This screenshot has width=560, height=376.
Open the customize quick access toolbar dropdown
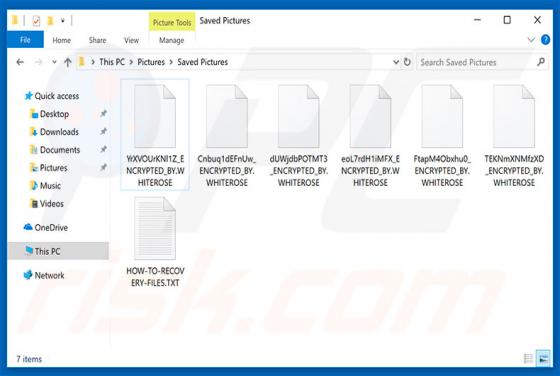coord(62,21)
